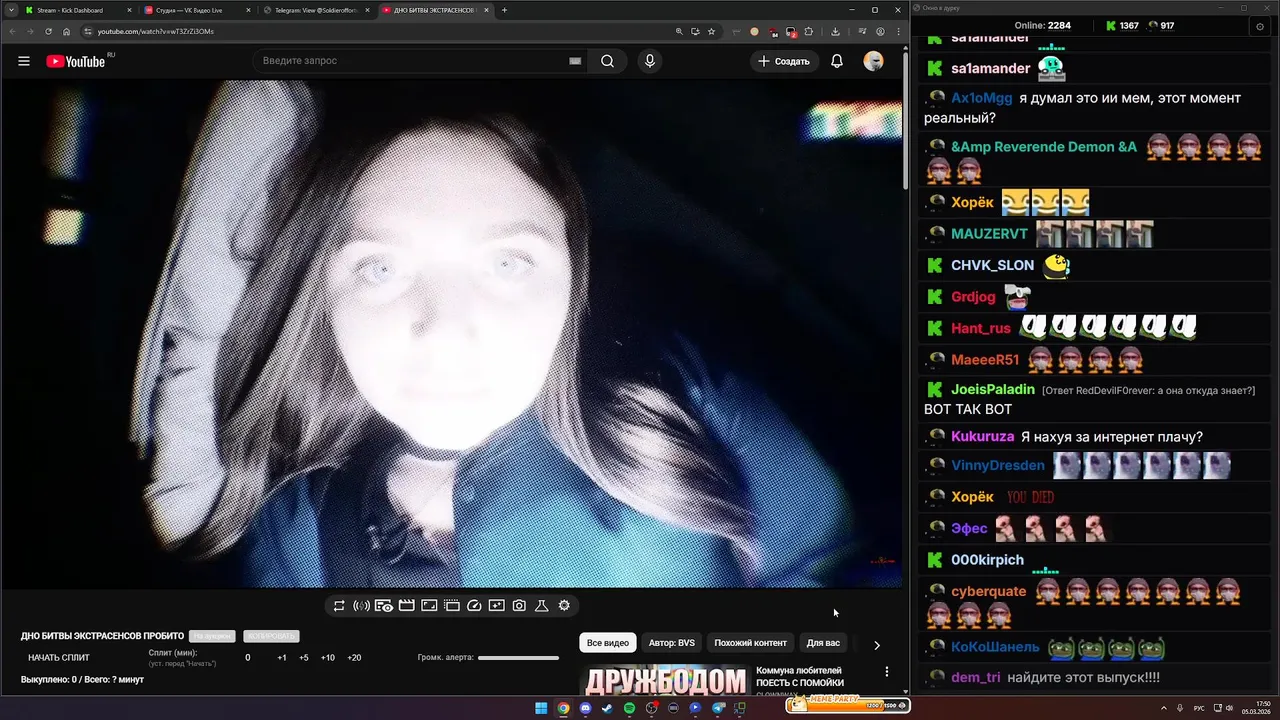Screen dimensions: 1280x720
Task: Add +10 minutes to split
Action: click(328, 658)
